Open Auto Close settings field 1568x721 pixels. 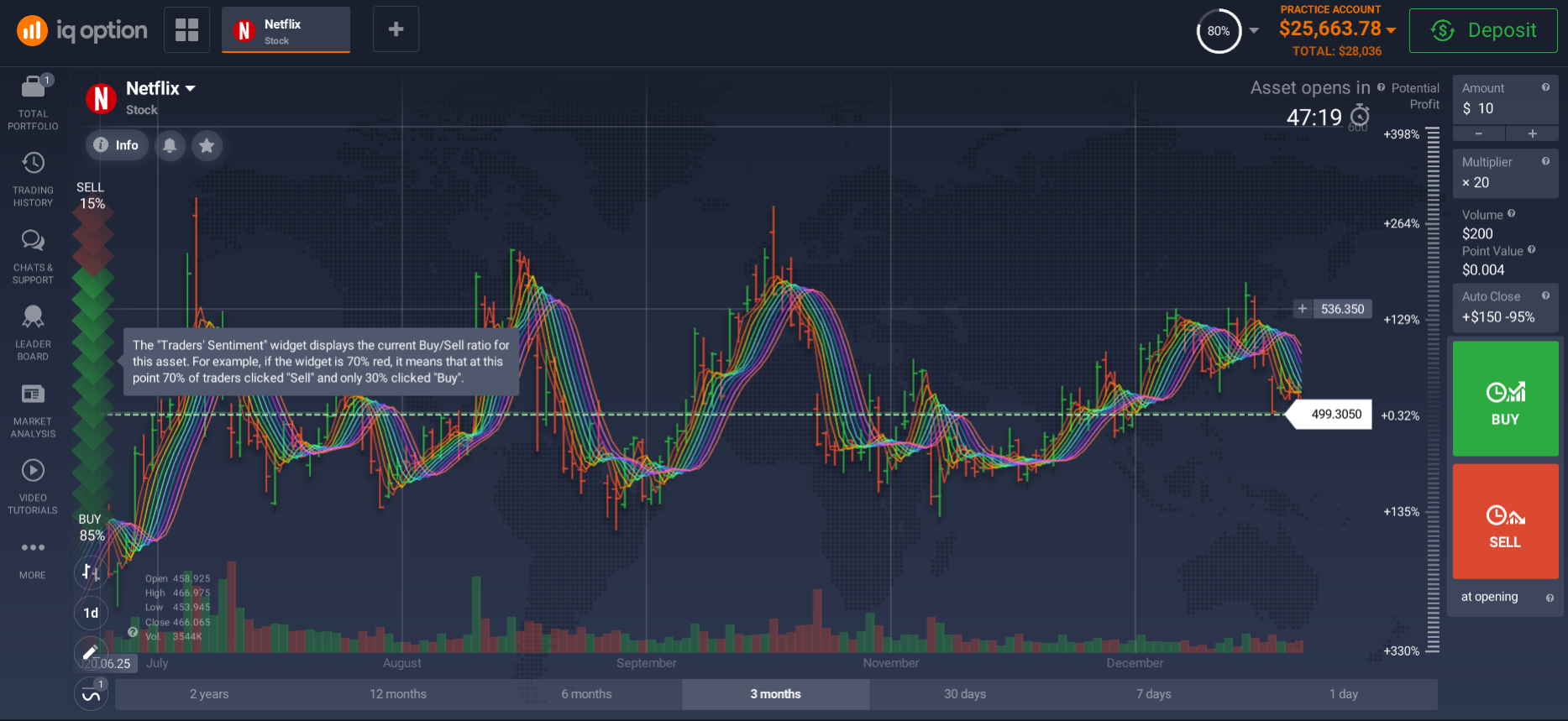tap(1505, 308)
